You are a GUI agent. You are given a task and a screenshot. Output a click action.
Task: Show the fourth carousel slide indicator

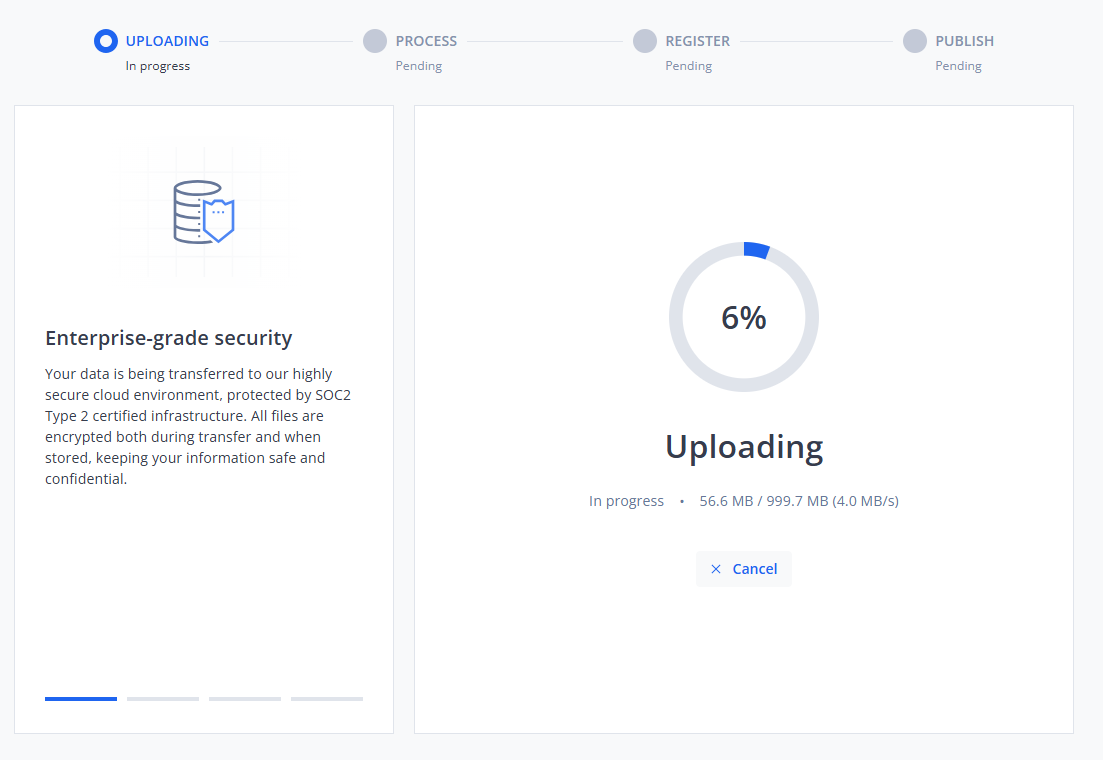pyautogui.click(x=327, y=698)
